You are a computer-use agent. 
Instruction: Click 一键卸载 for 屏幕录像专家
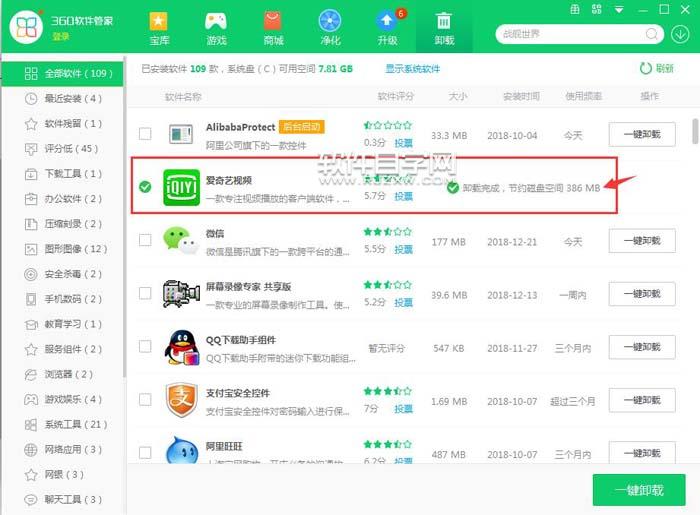pos(642,294)
